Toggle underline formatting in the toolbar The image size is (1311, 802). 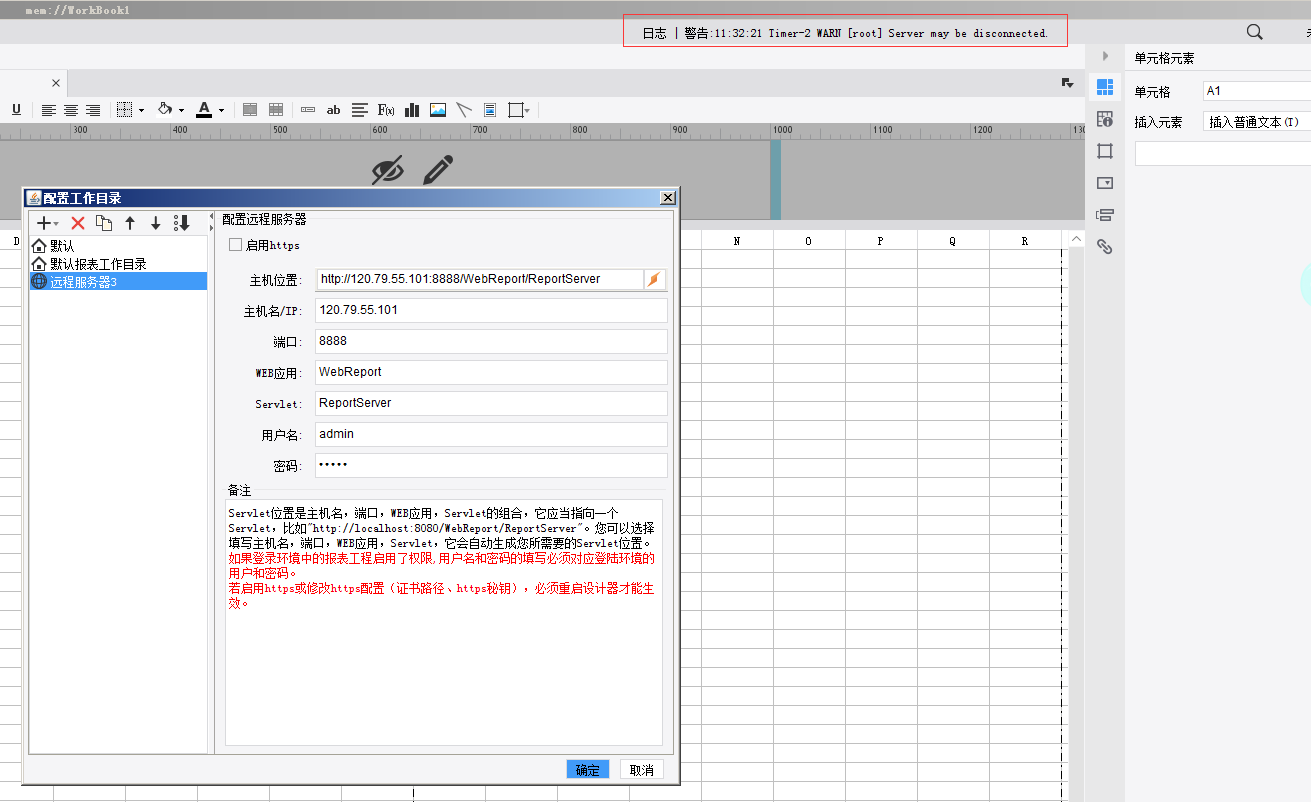pos(16,110)
